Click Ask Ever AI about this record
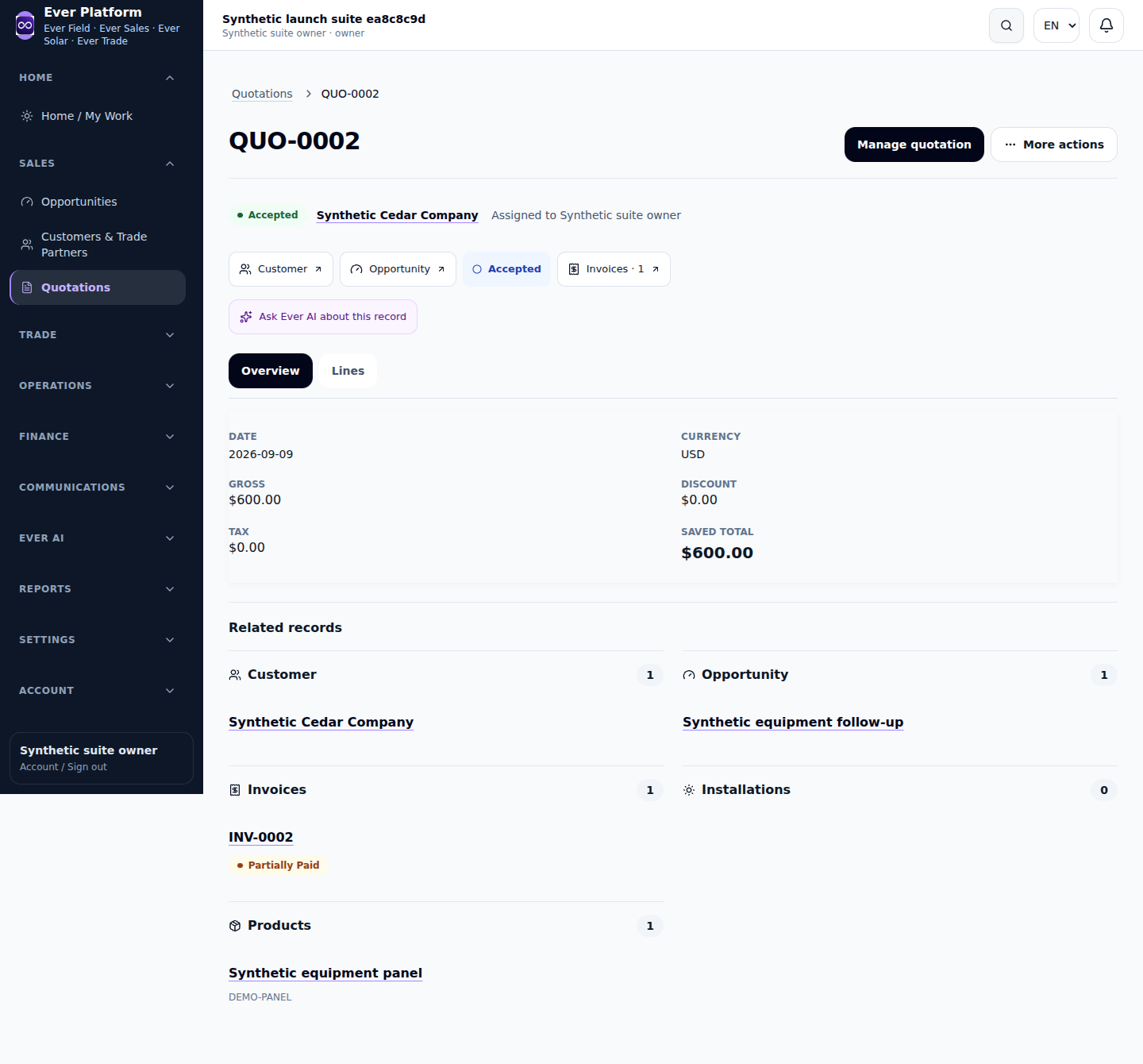The image size is (1143, 1064). pyautogui.click(x=323, y=317)
